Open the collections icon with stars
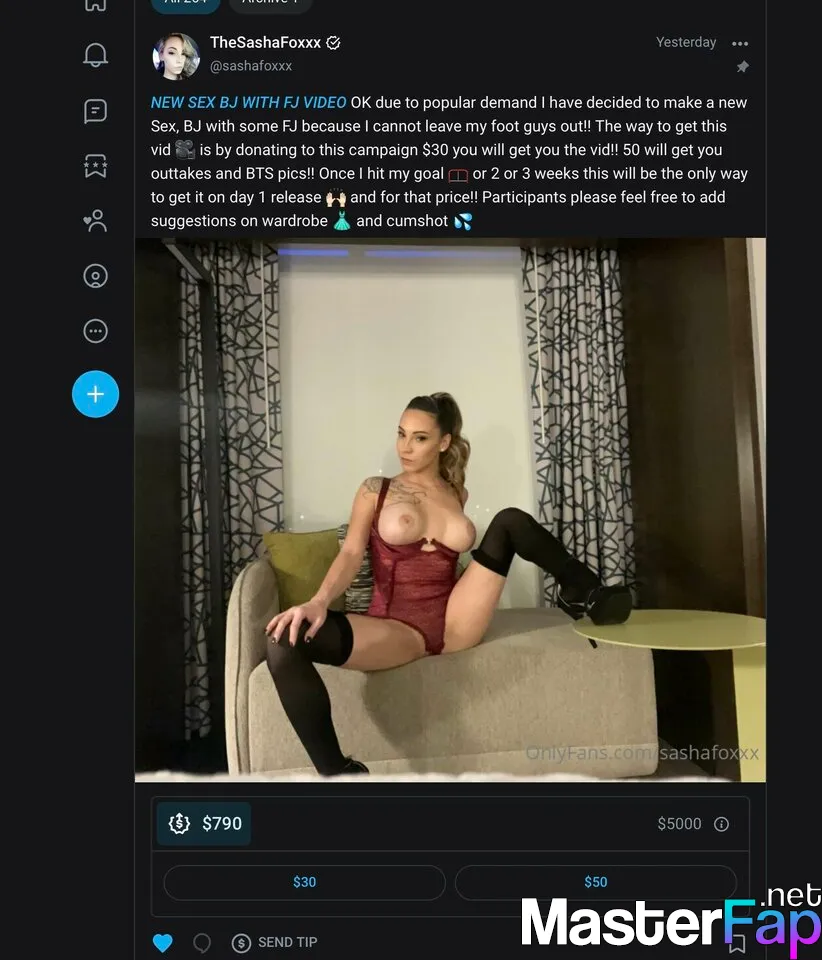The height and width of the screenshot is (960, 822). coord(95,166)
